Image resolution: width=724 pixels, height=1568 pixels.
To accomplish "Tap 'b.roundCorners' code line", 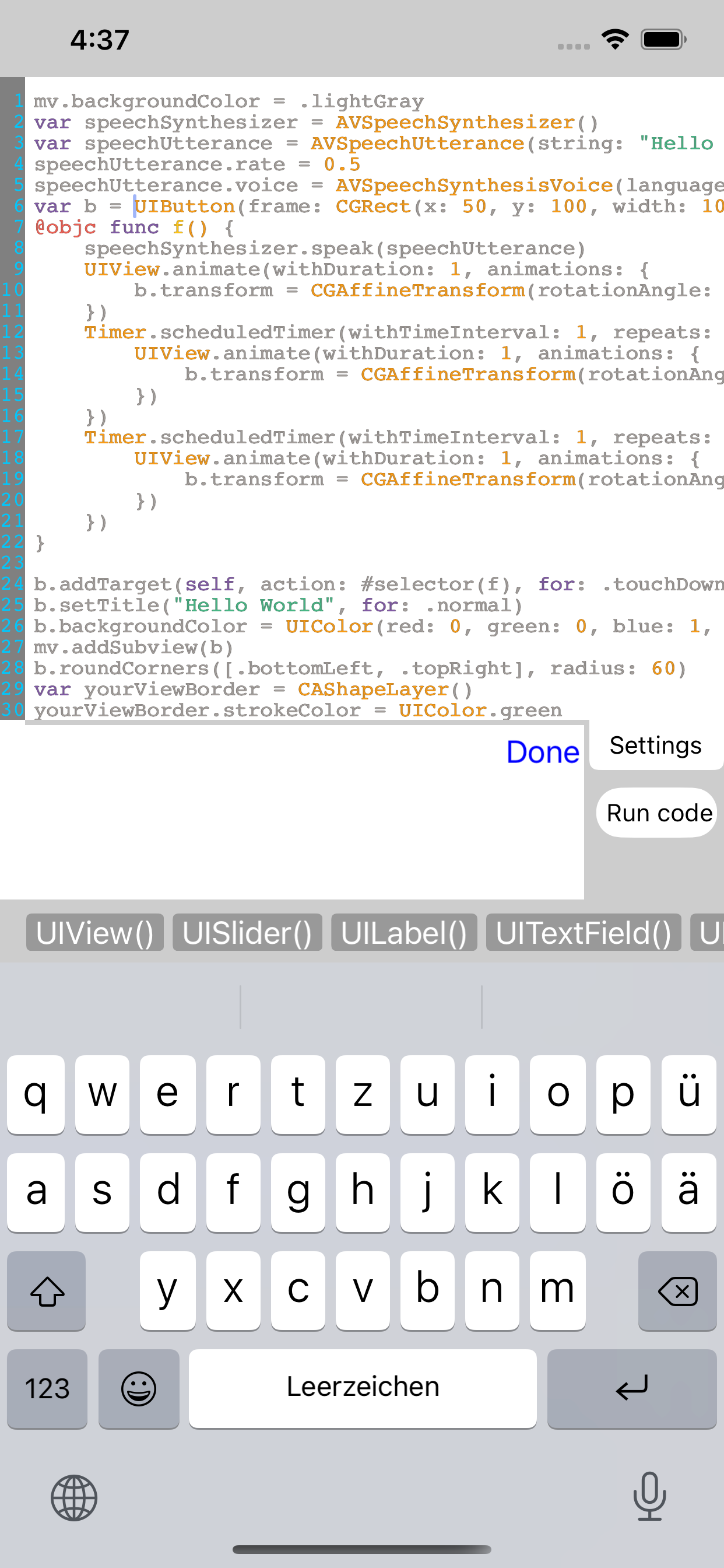I will [360, 668].
